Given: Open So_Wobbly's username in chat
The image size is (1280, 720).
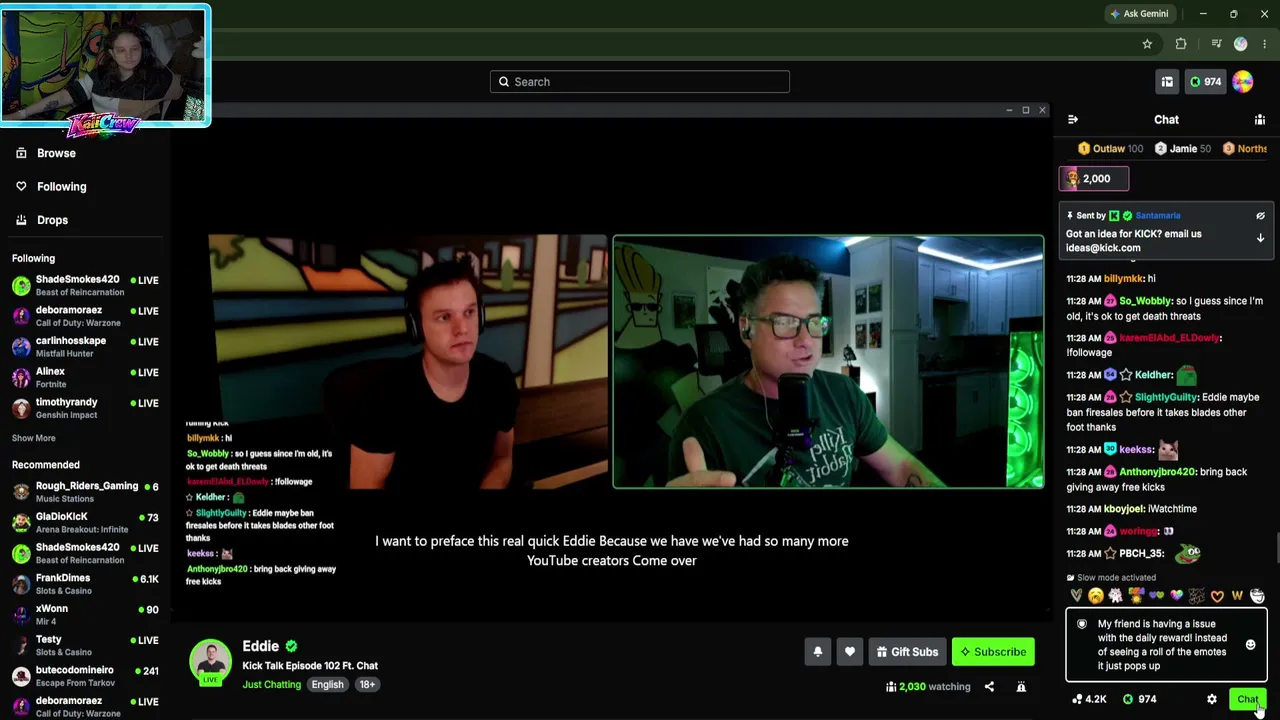Looking at the screenshot, I should pos(1145,301).
